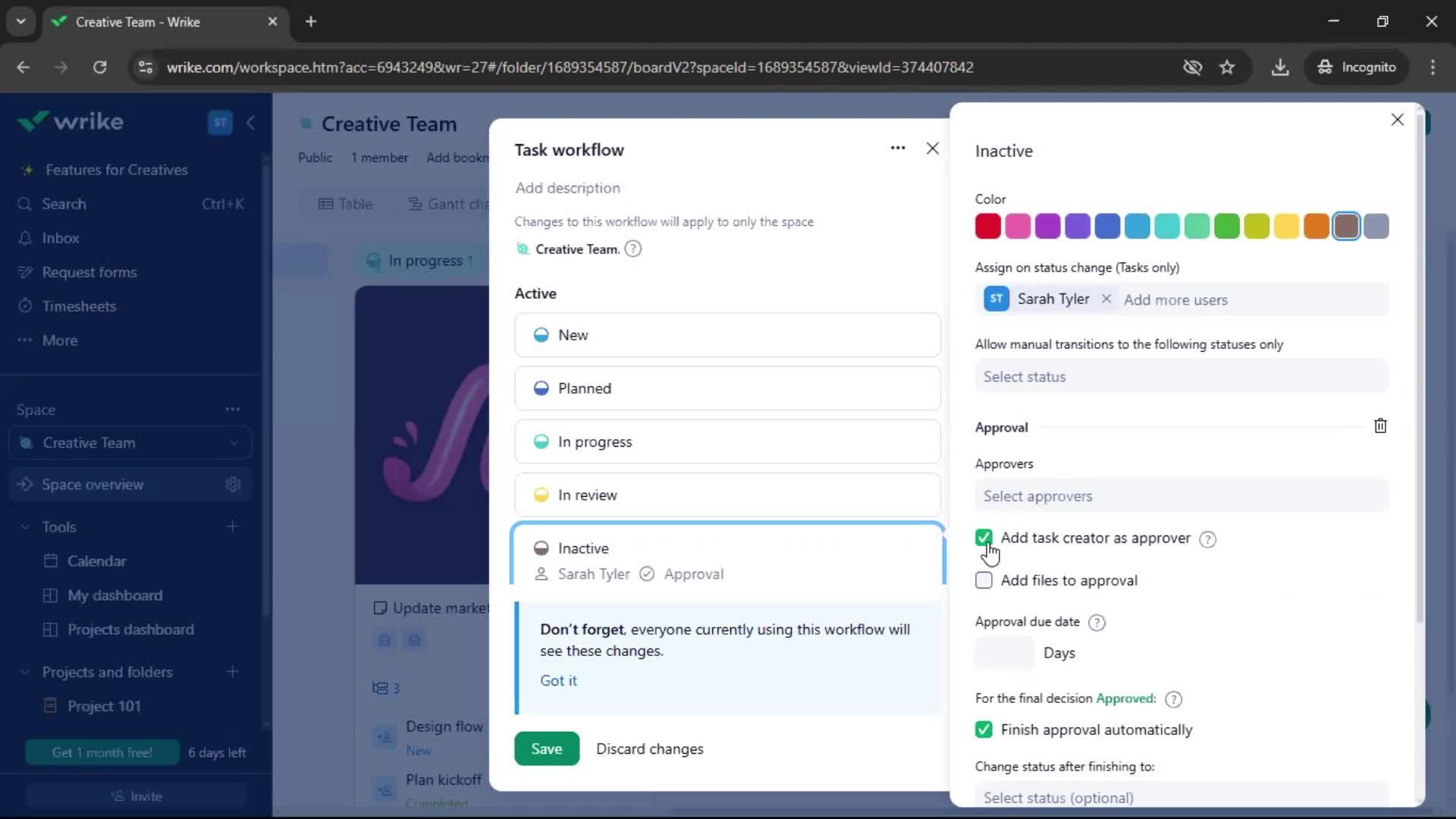Open a new browser tab
The height and width of the screenshot is (819, 1456).
pyautogui.click(x=310, y=22)
